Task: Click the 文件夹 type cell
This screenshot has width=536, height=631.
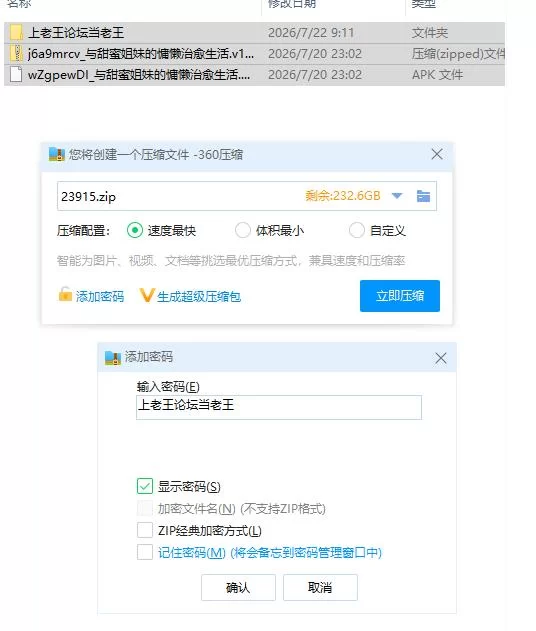Action: tap(429, 33)
